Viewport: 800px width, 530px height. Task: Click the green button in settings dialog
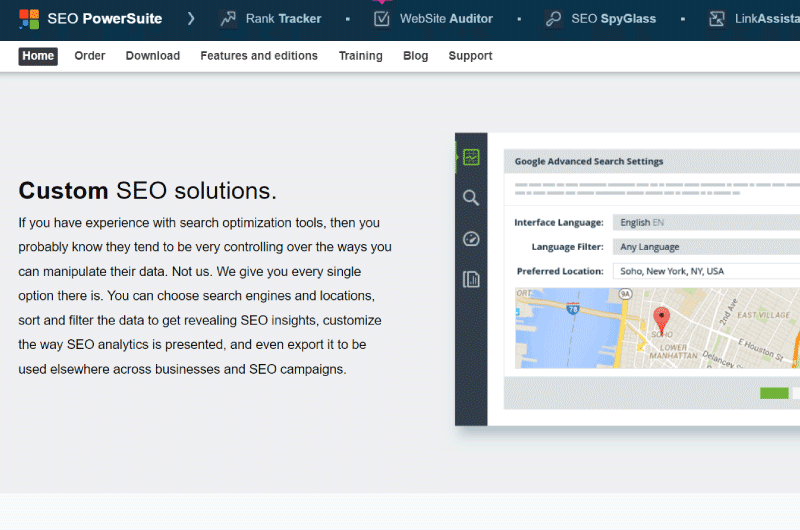(774, 393)
